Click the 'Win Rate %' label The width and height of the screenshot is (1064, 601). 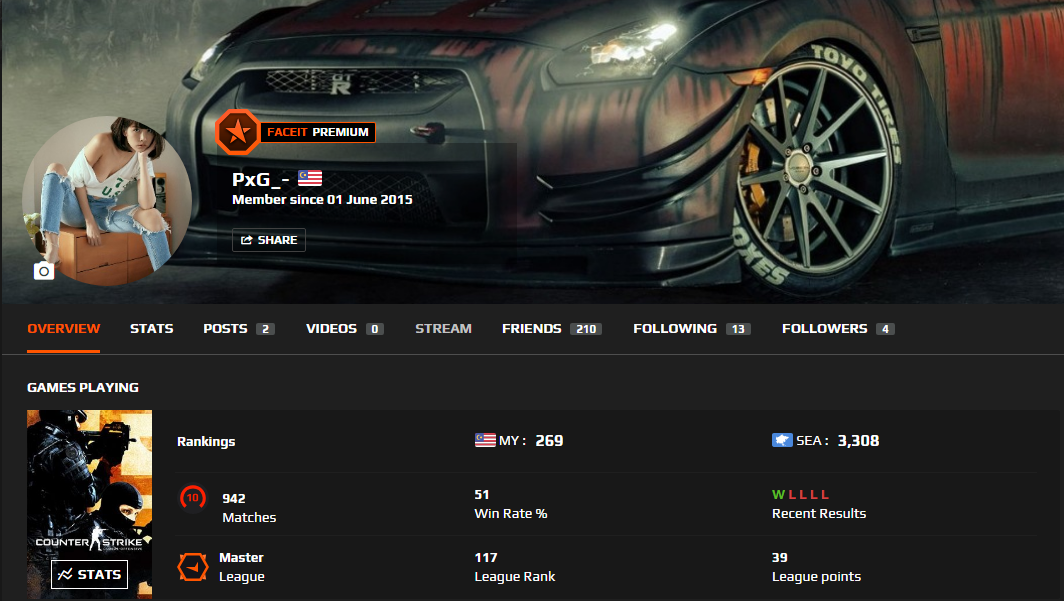point(511,513)
